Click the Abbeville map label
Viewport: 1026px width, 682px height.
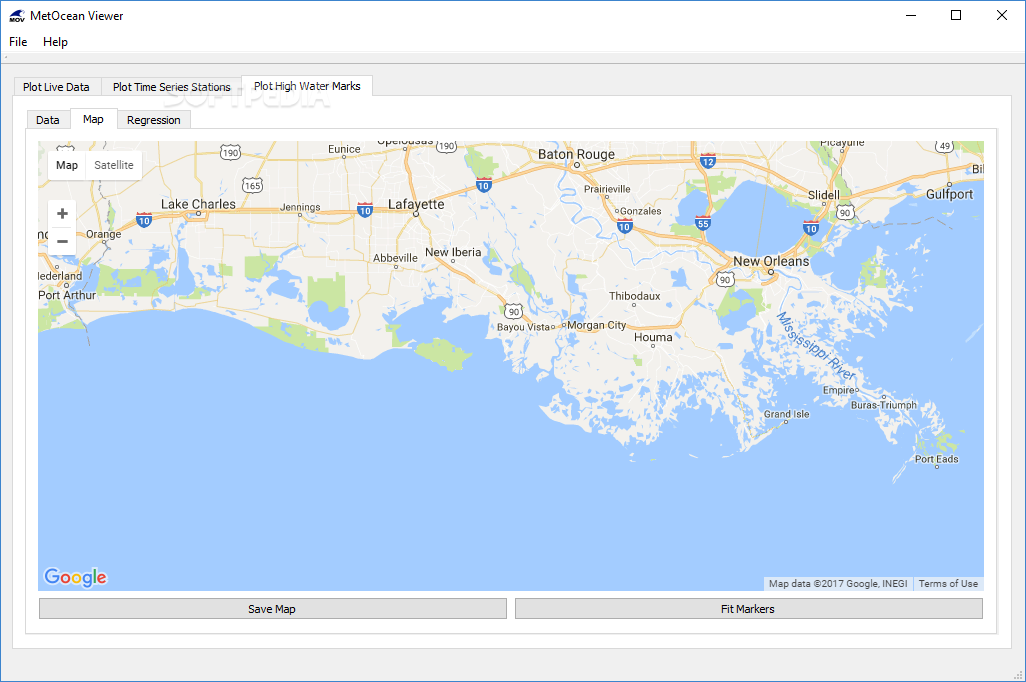(395, 258)
